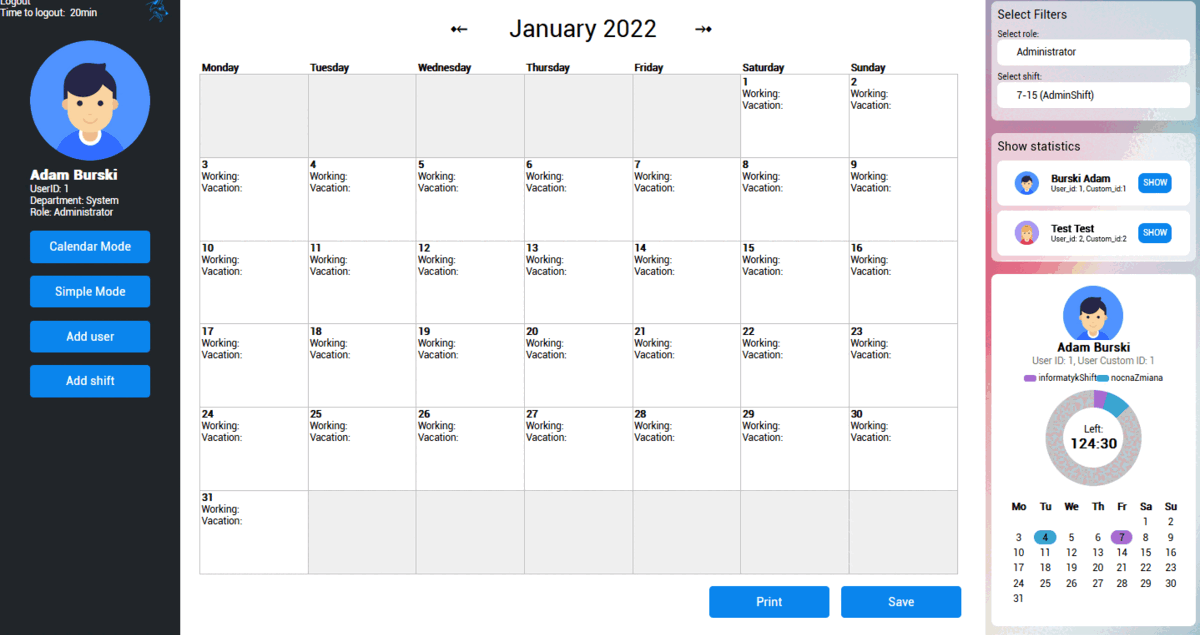The width and height of the screenshot is (1200, 635).
Task: Select day 14 in the mini calendar
Action: (1121, 552)
